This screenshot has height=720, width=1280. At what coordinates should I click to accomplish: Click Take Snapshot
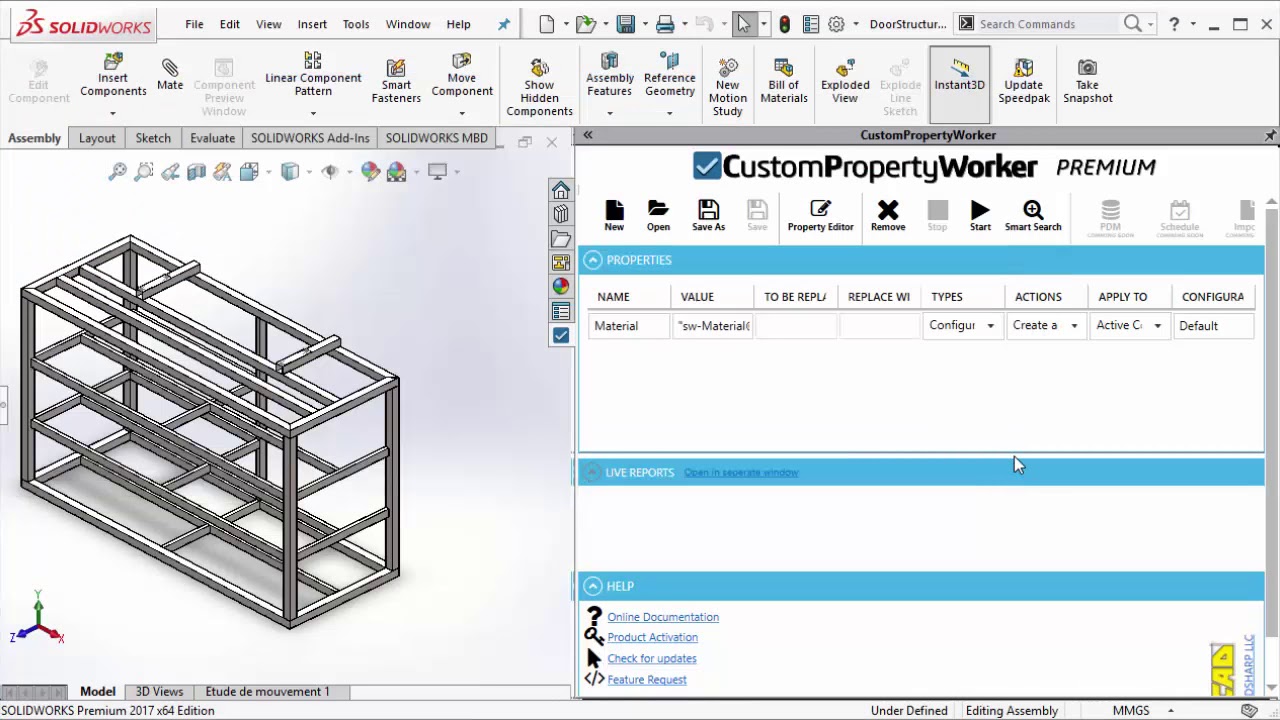point(1087,80)
